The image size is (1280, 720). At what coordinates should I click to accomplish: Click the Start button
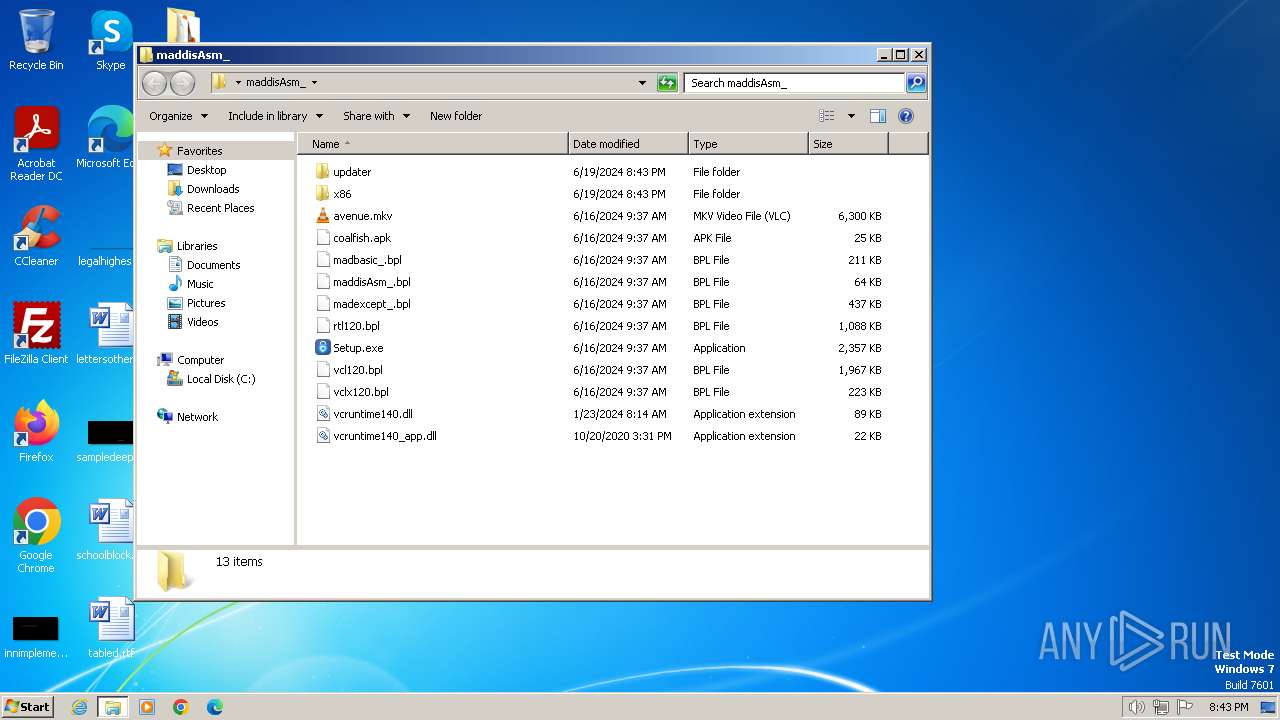[x=27, y=707]
